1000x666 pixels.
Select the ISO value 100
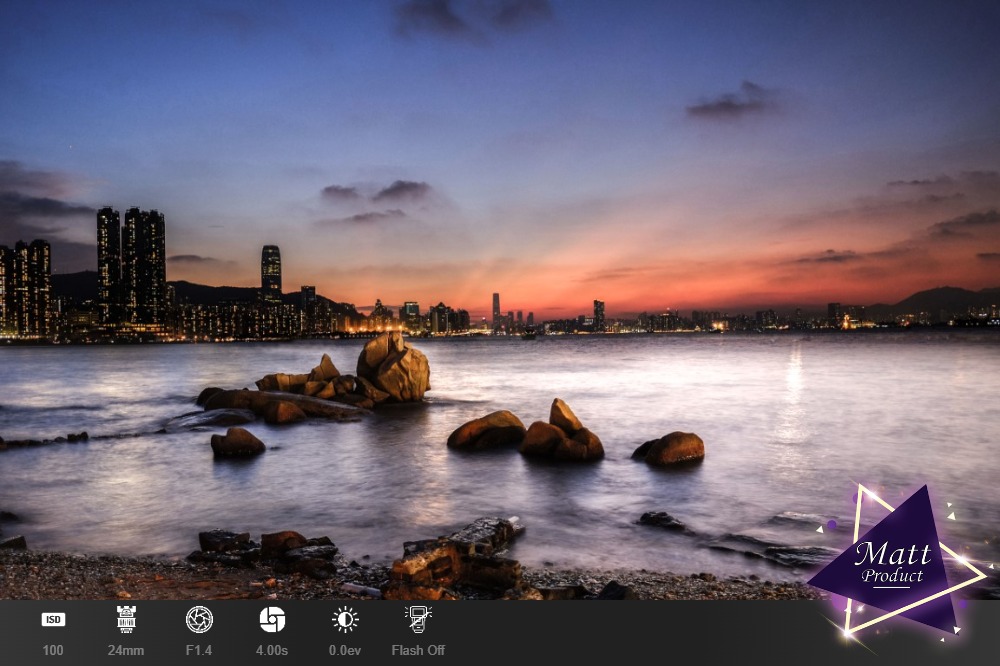(x=53, y=650)
